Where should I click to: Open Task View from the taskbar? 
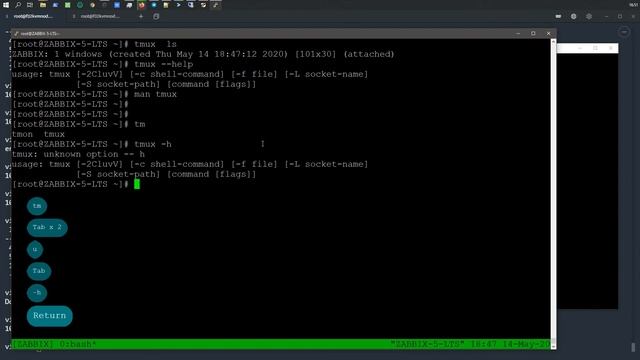pyautogui.click(x=30, y=5)
